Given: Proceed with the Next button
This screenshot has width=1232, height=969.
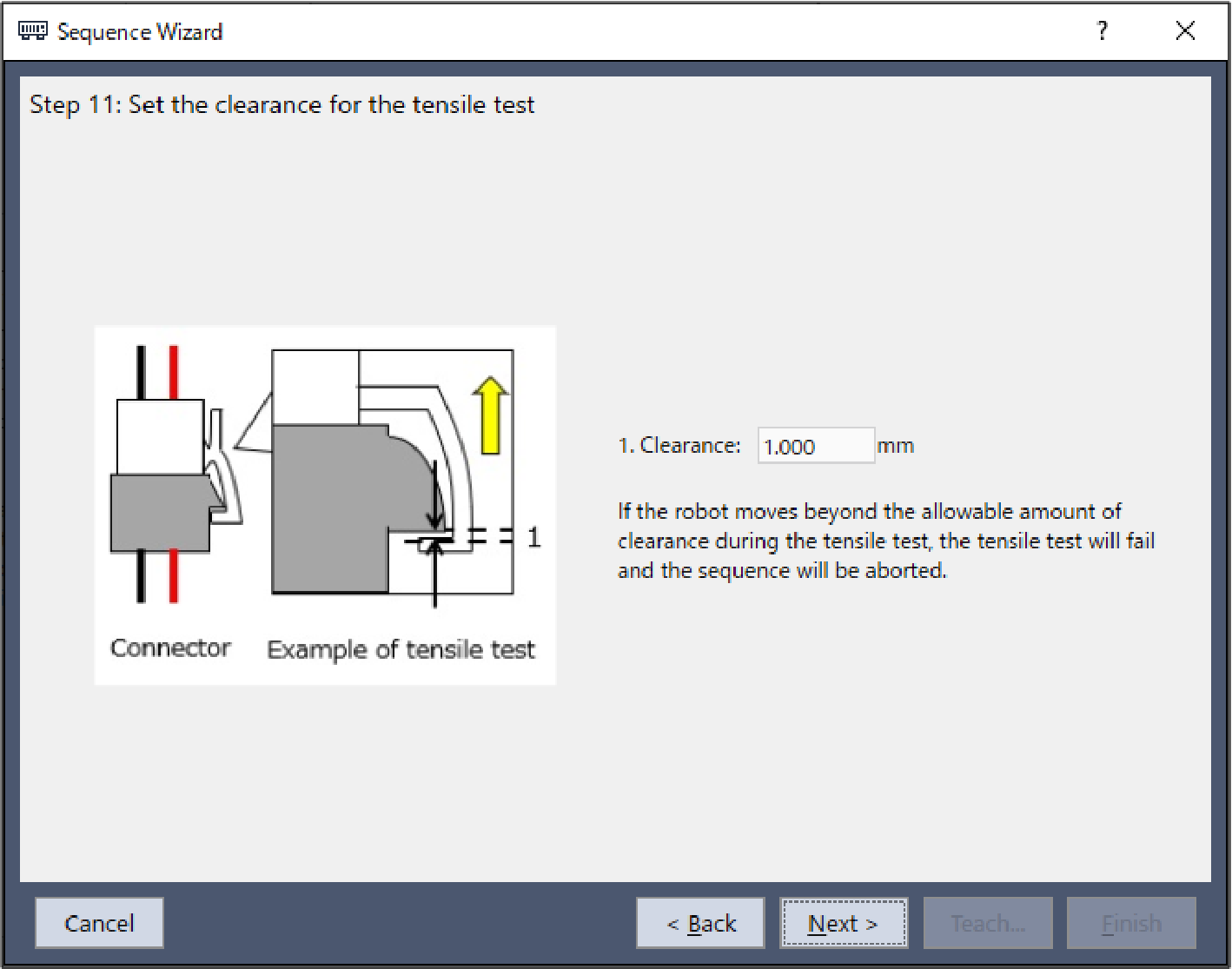Looking at the screenshot, I should coord(844,923).
